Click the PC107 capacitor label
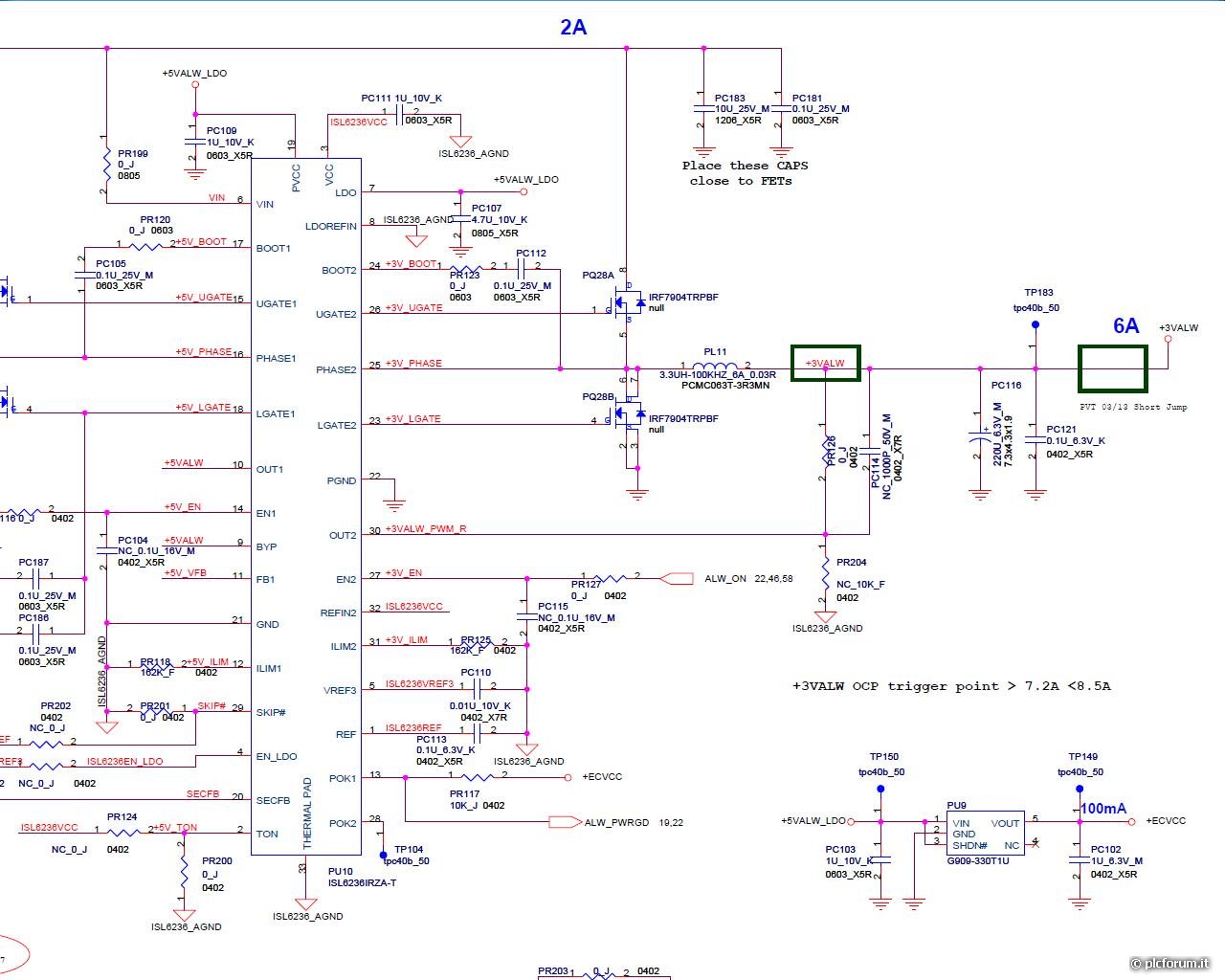The image size is (1225, 980). [486, 208]
